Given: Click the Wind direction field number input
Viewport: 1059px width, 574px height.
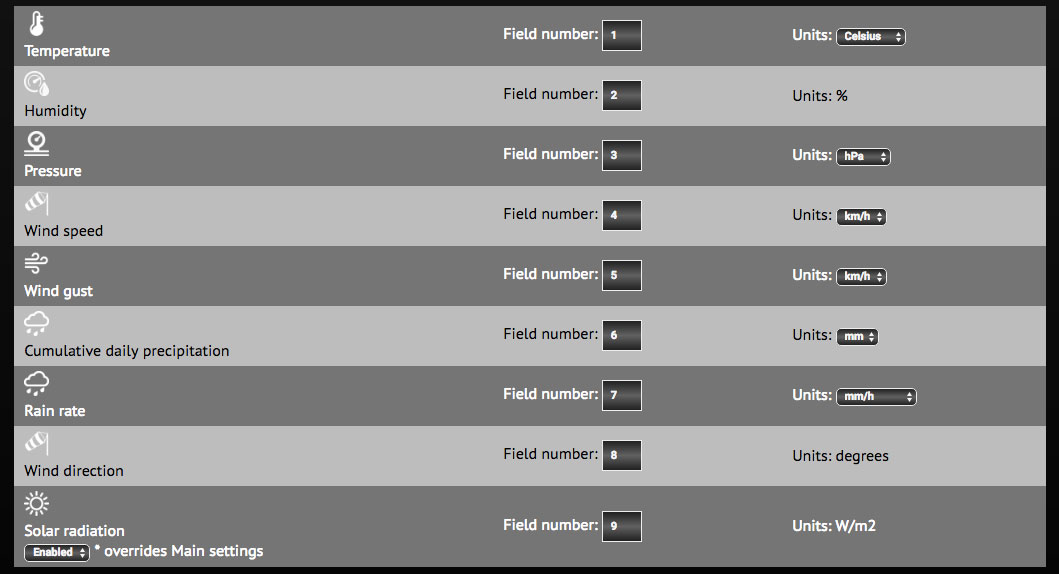Looking at the screenshot, I should 621,456.
